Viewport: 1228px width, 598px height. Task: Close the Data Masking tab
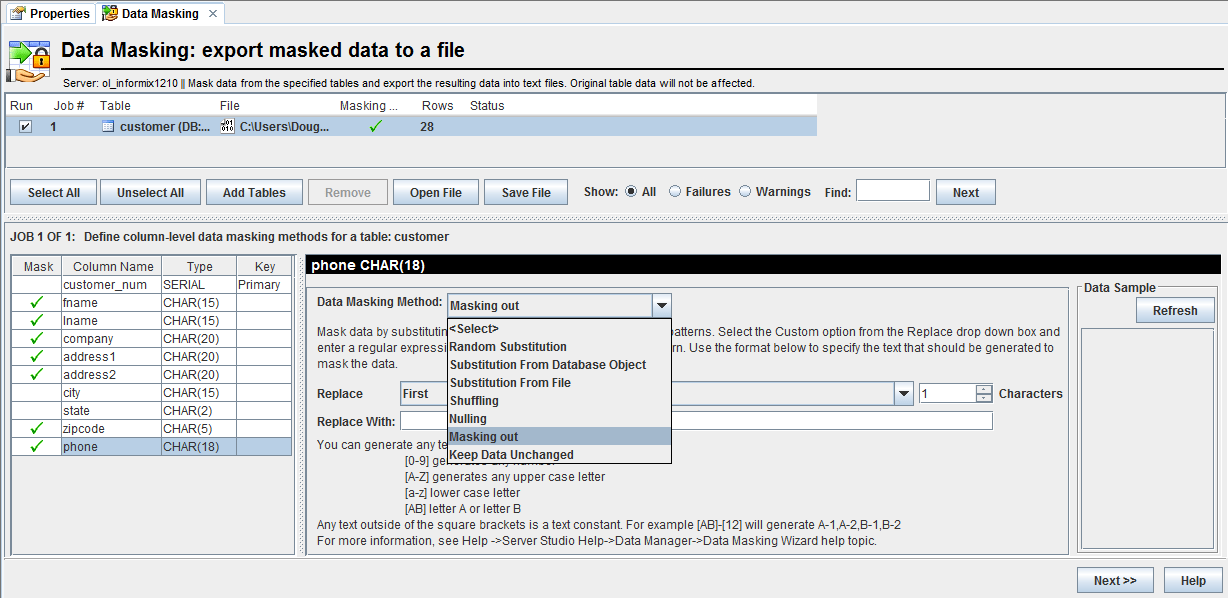212,14
